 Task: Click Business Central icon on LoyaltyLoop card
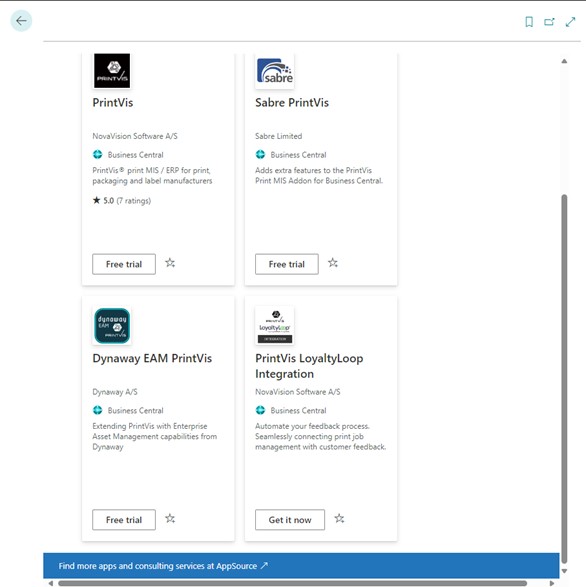[260, 410]
